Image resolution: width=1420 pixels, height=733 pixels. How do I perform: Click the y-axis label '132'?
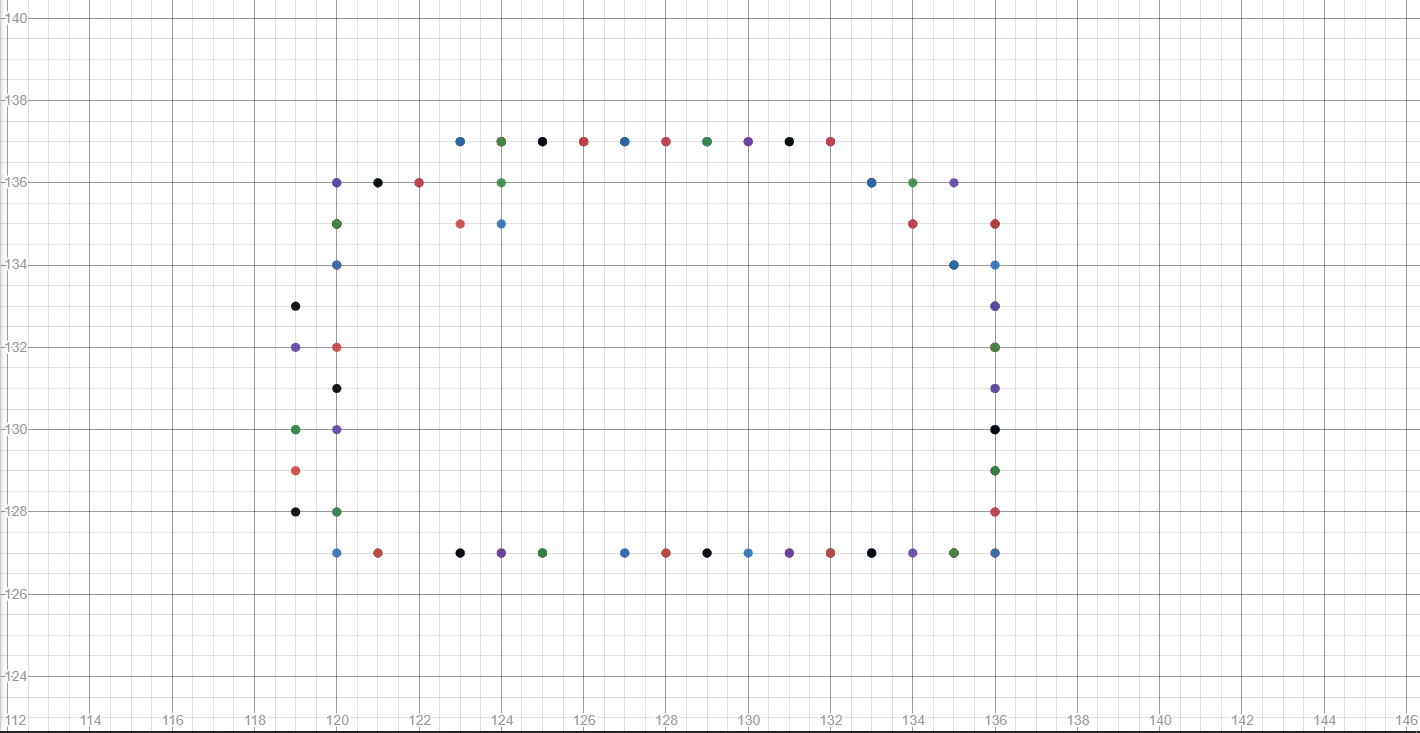(x=15, y=348)
